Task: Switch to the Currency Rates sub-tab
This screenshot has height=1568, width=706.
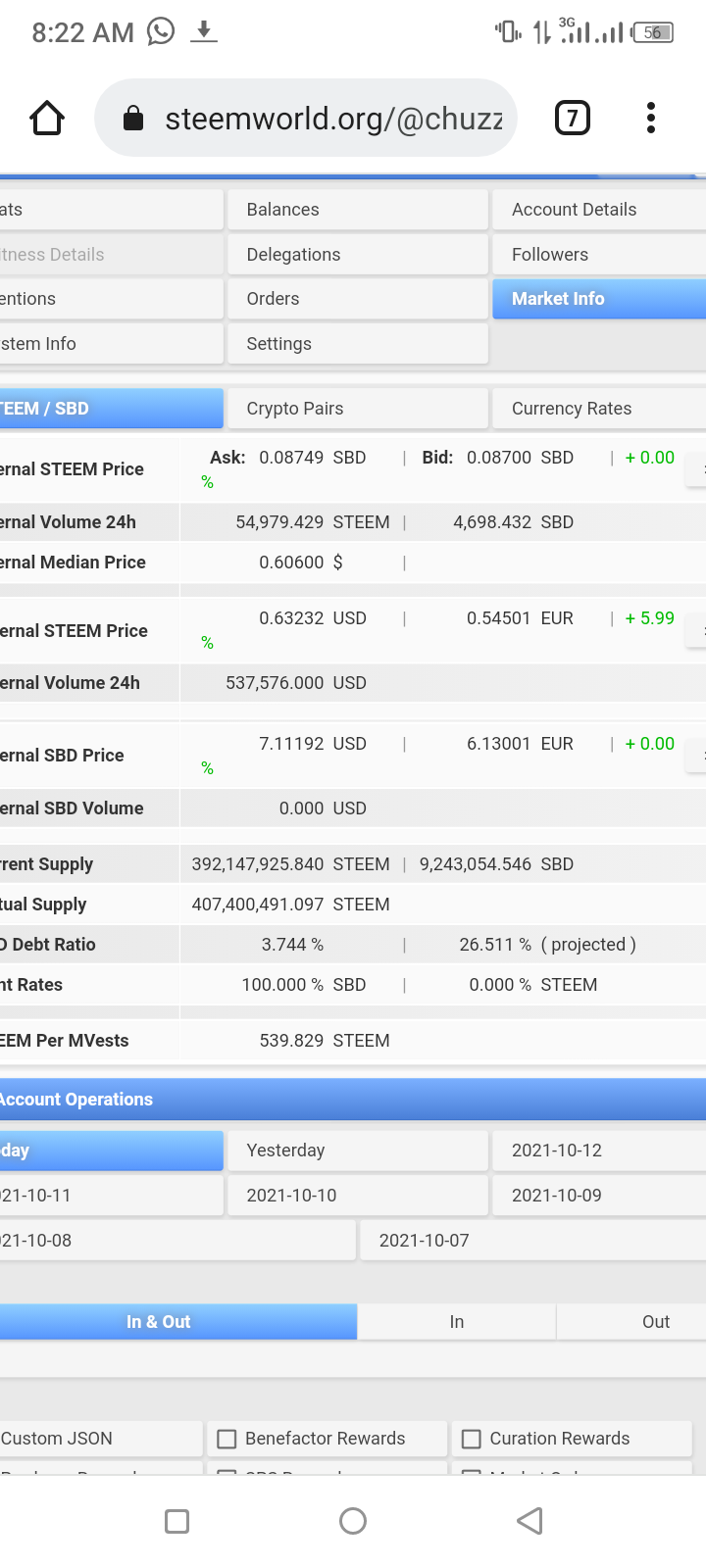Action: [x=599, y=409]
